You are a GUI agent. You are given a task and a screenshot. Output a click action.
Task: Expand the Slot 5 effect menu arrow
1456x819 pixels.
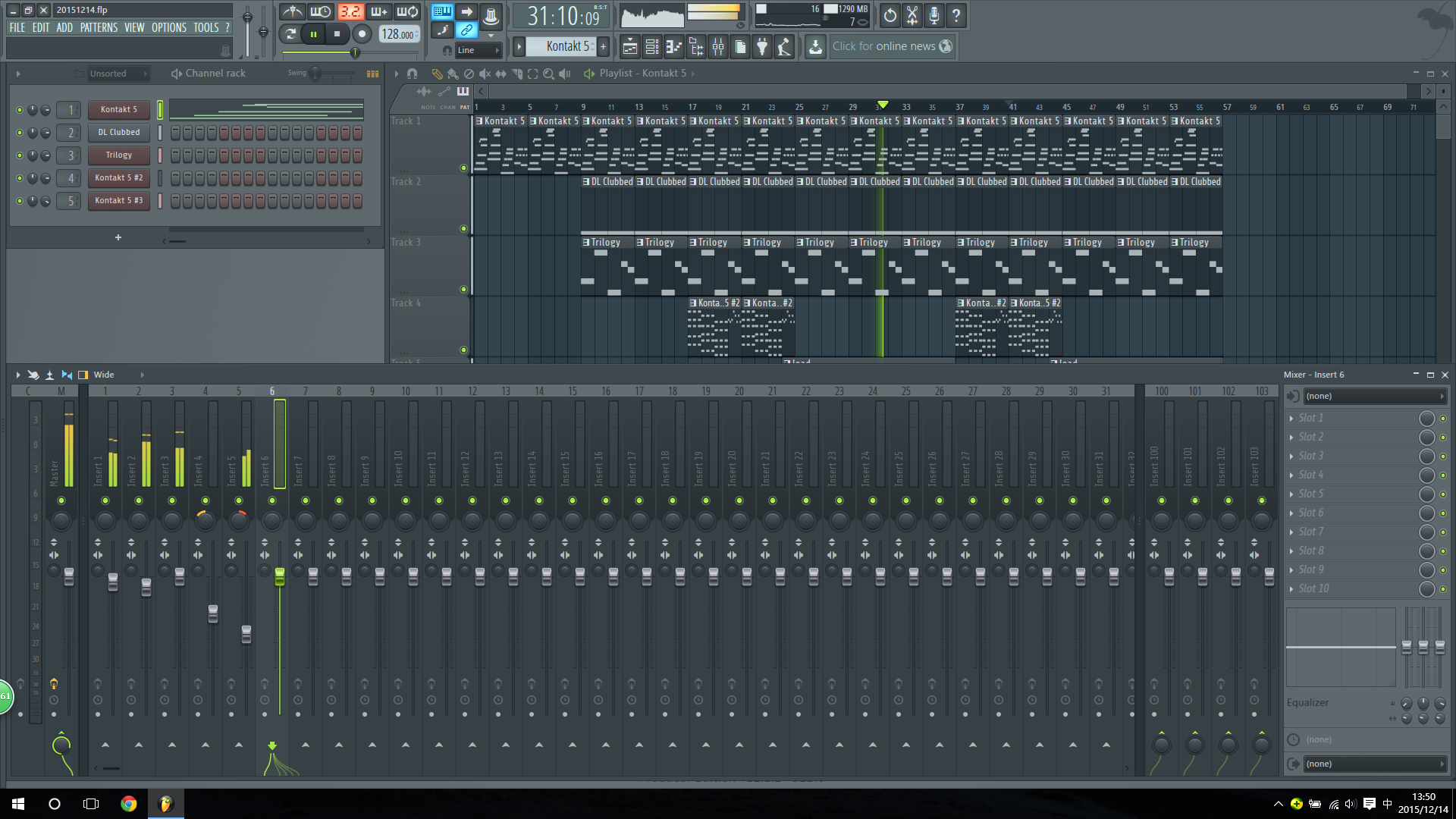1291,494
